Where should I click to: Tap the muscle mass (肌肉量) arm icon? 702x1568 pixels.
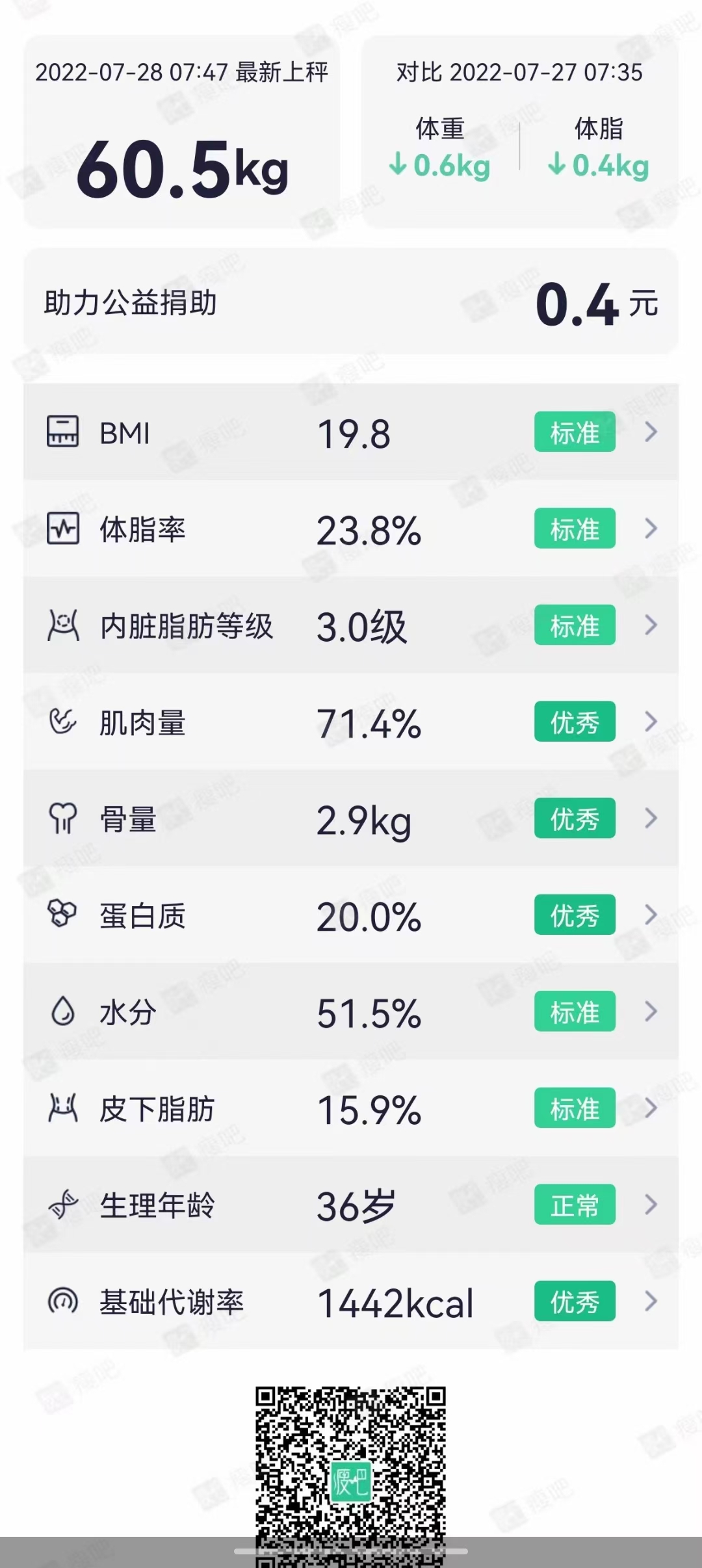click(x=63, y=722)
